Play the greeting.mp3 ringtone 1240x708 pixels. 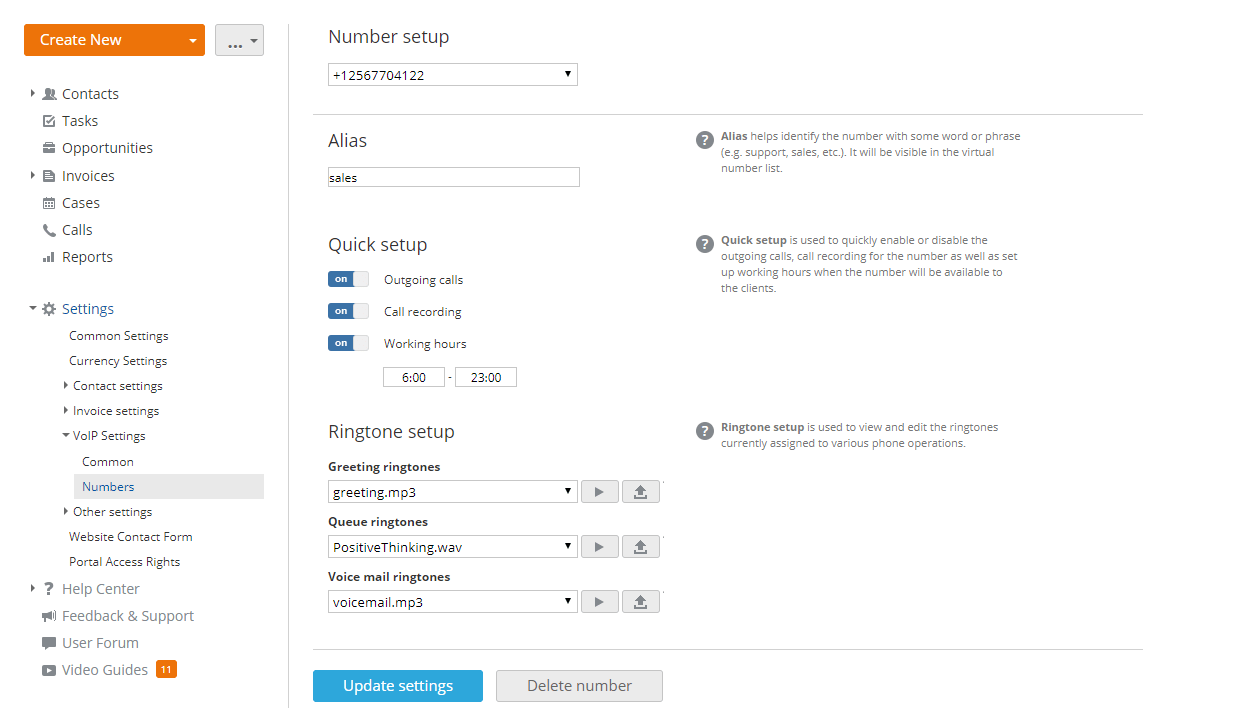599,491
